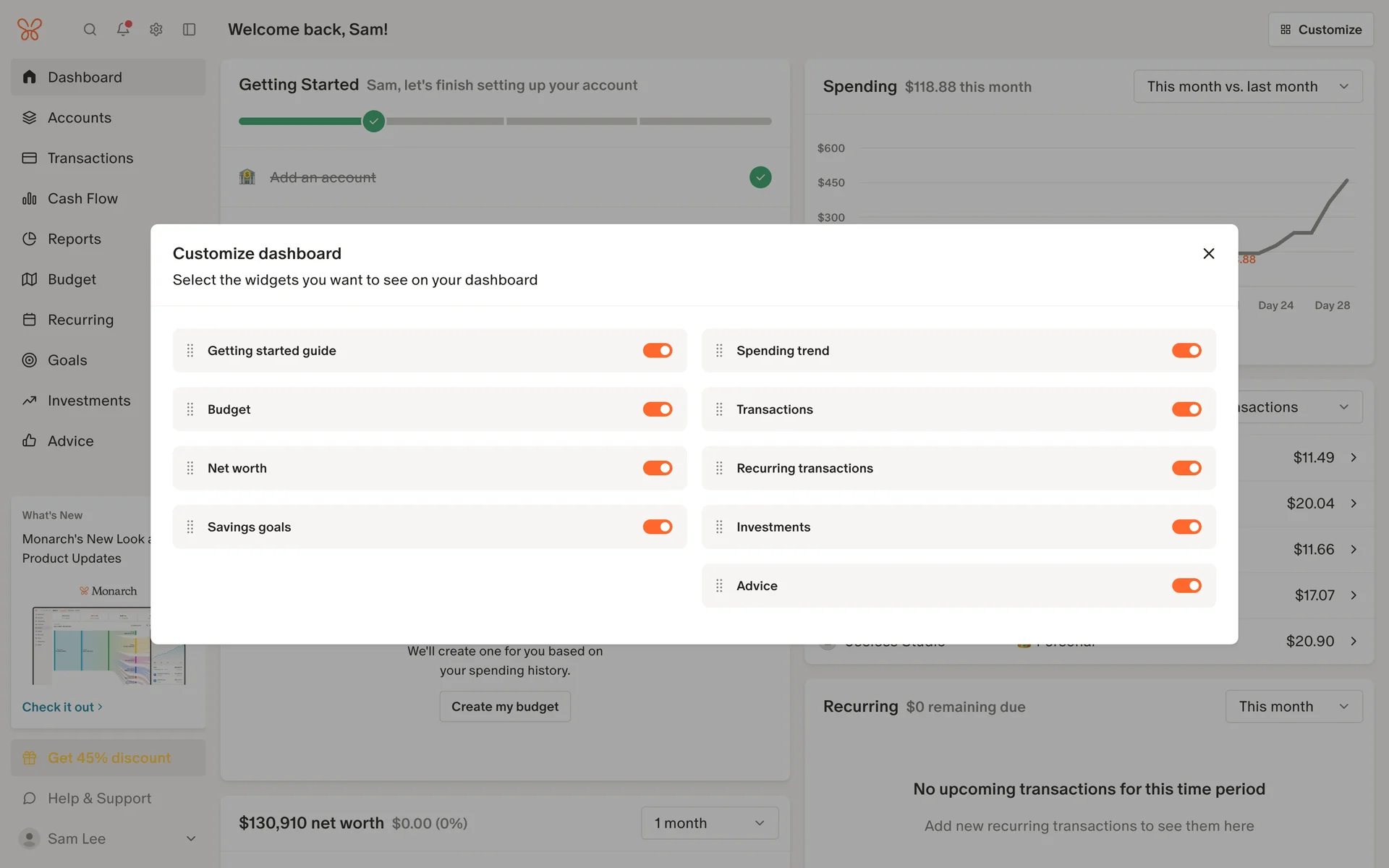Click the Monarch logo icon
The width and height of the screenshot is (1389, 868).
(x=30, y=30)
